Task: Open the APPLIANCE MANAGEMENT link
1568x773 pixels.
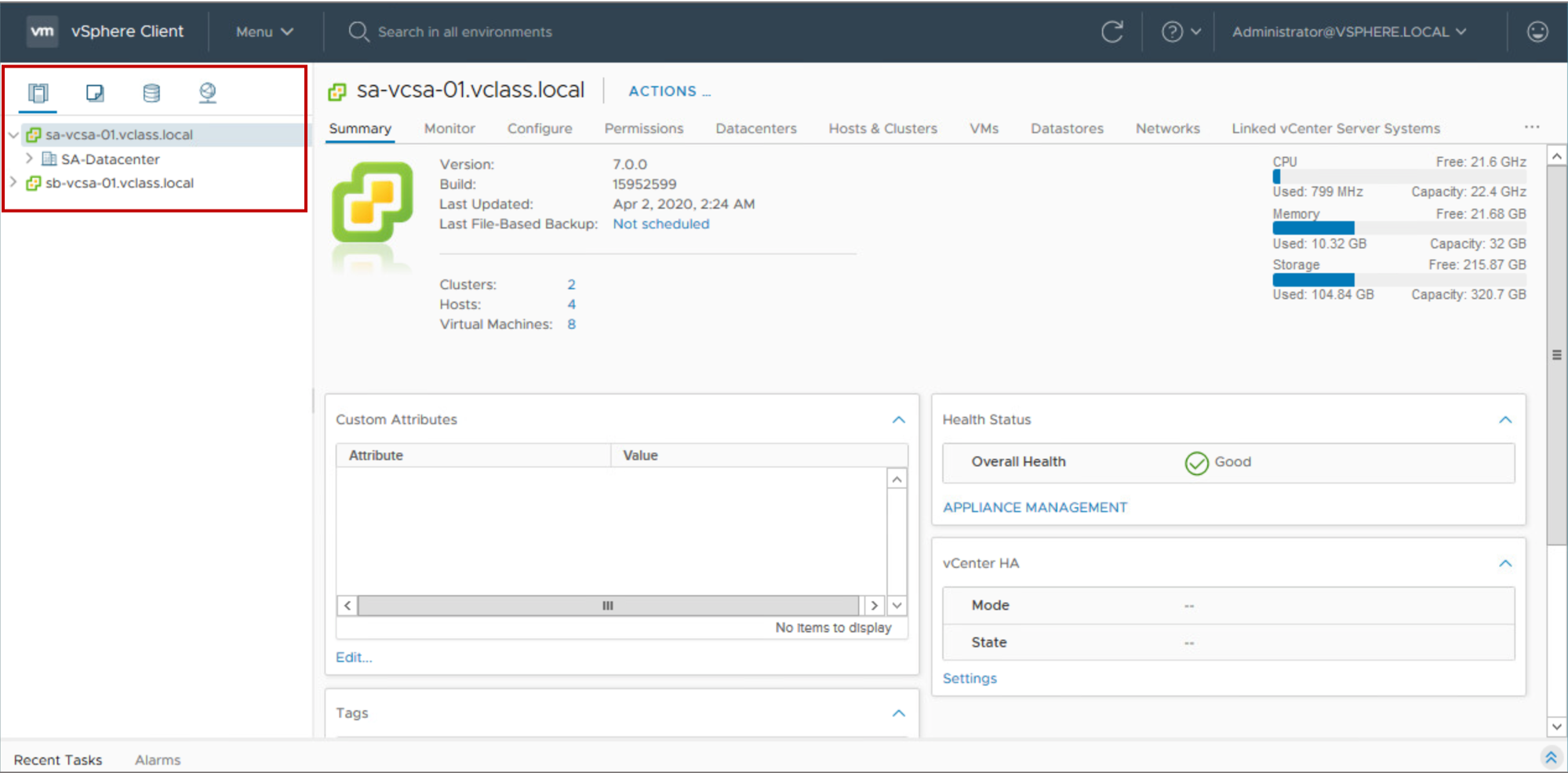Action: click(x=1035, y=508)
